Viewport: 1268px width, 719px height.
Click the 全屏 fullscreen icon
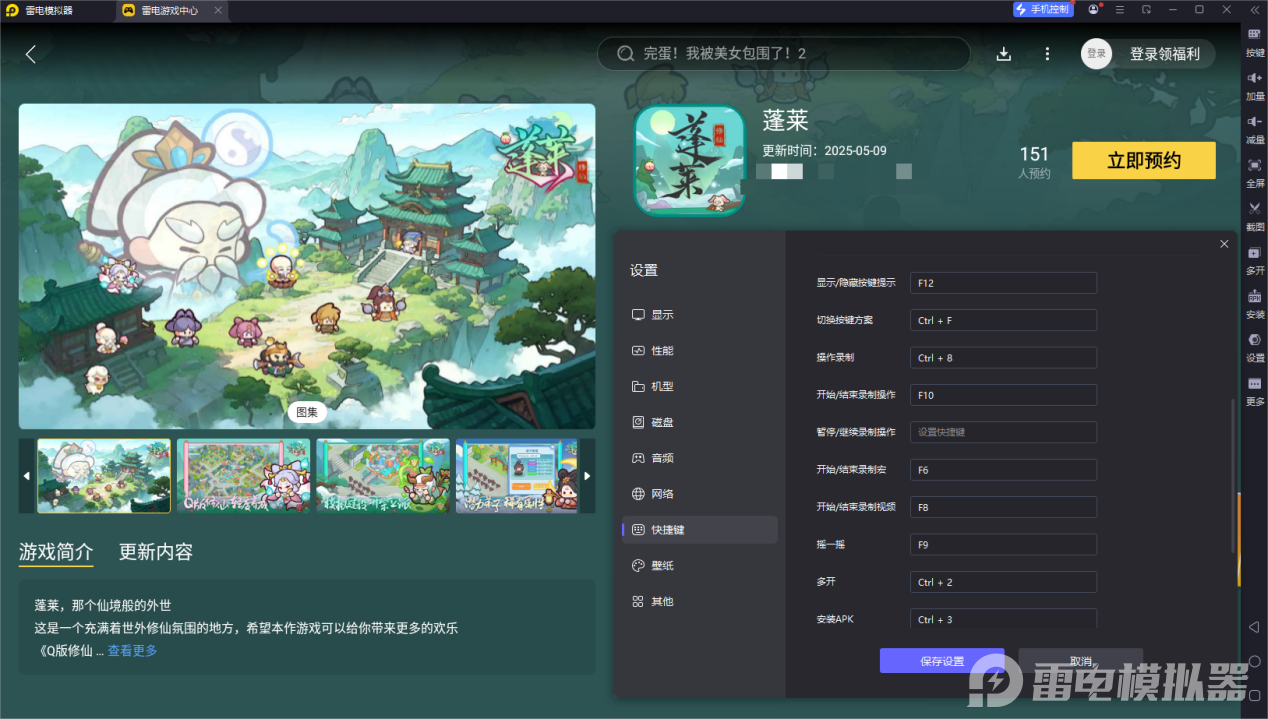click(x=1254, y=169)
